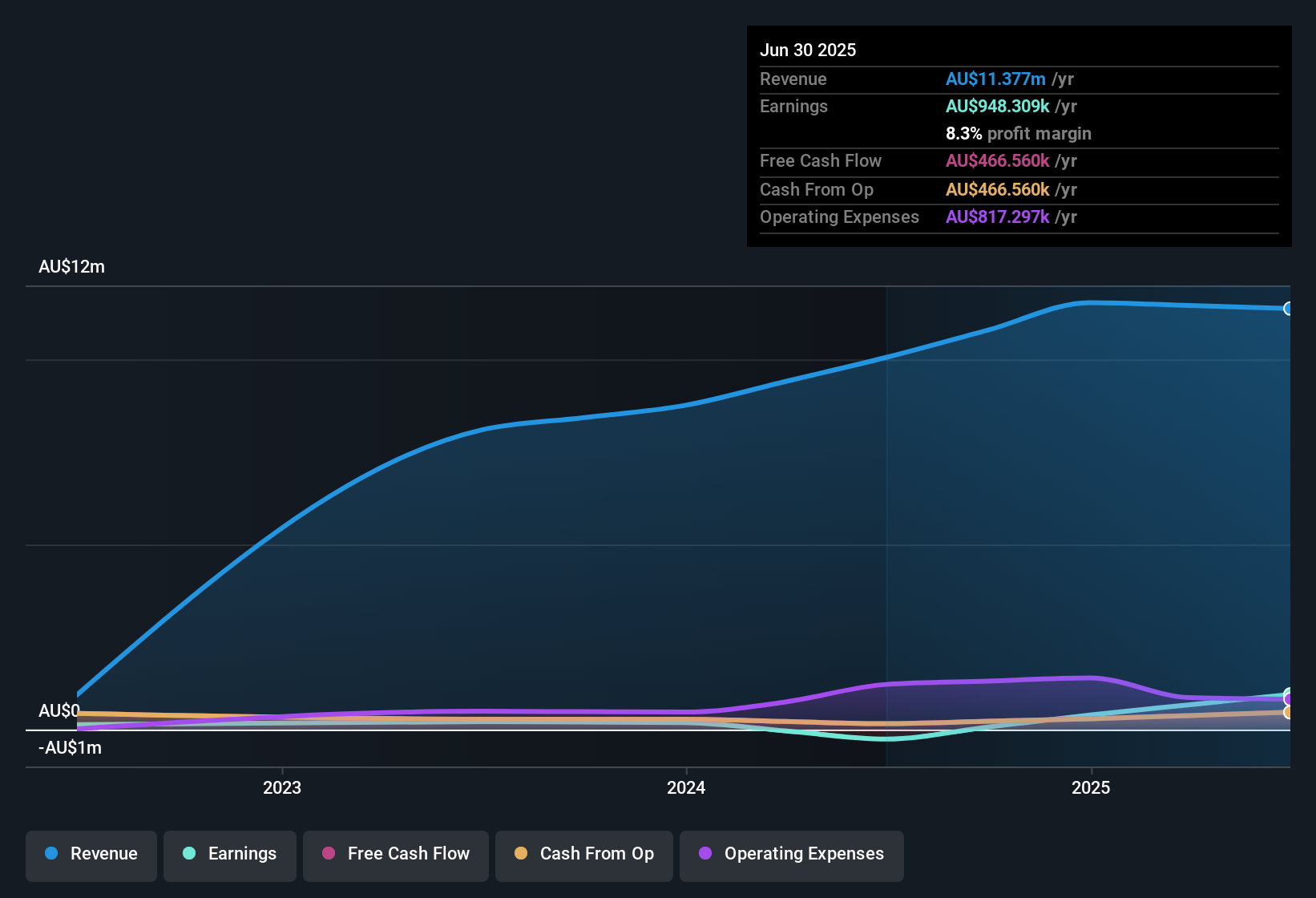
Task: Toggle the Revenue legend button
Action: point(91,856)
